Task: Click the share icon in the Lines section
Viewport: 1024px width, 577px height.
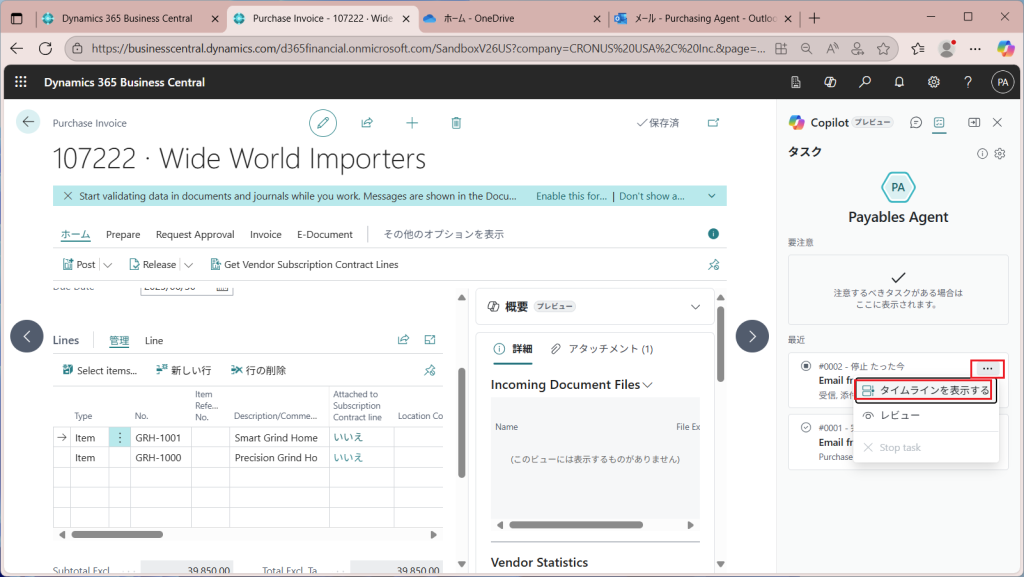Action: click(x=404, y=339)
